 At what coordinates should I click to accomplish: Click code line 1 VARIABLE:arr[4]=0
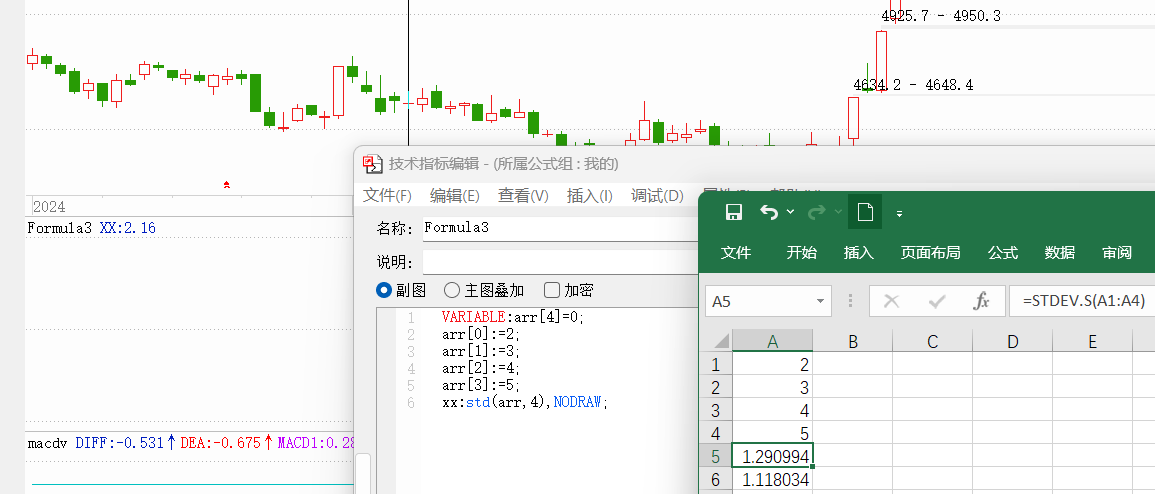(515, 318)
